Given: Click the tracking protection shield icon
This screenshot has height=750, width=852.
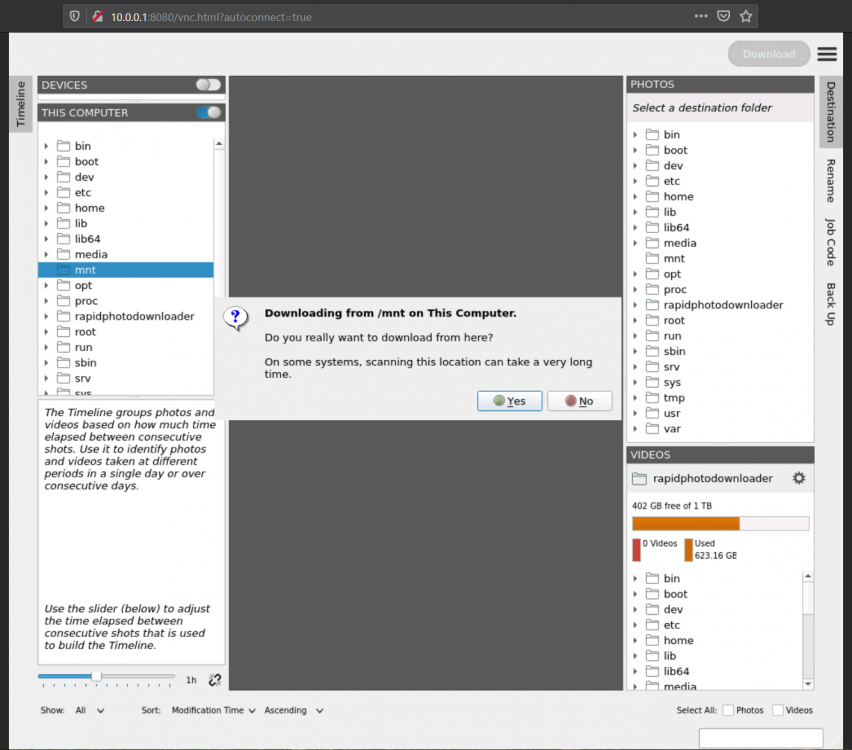Looking at the screenshot, I should [74, 16].
